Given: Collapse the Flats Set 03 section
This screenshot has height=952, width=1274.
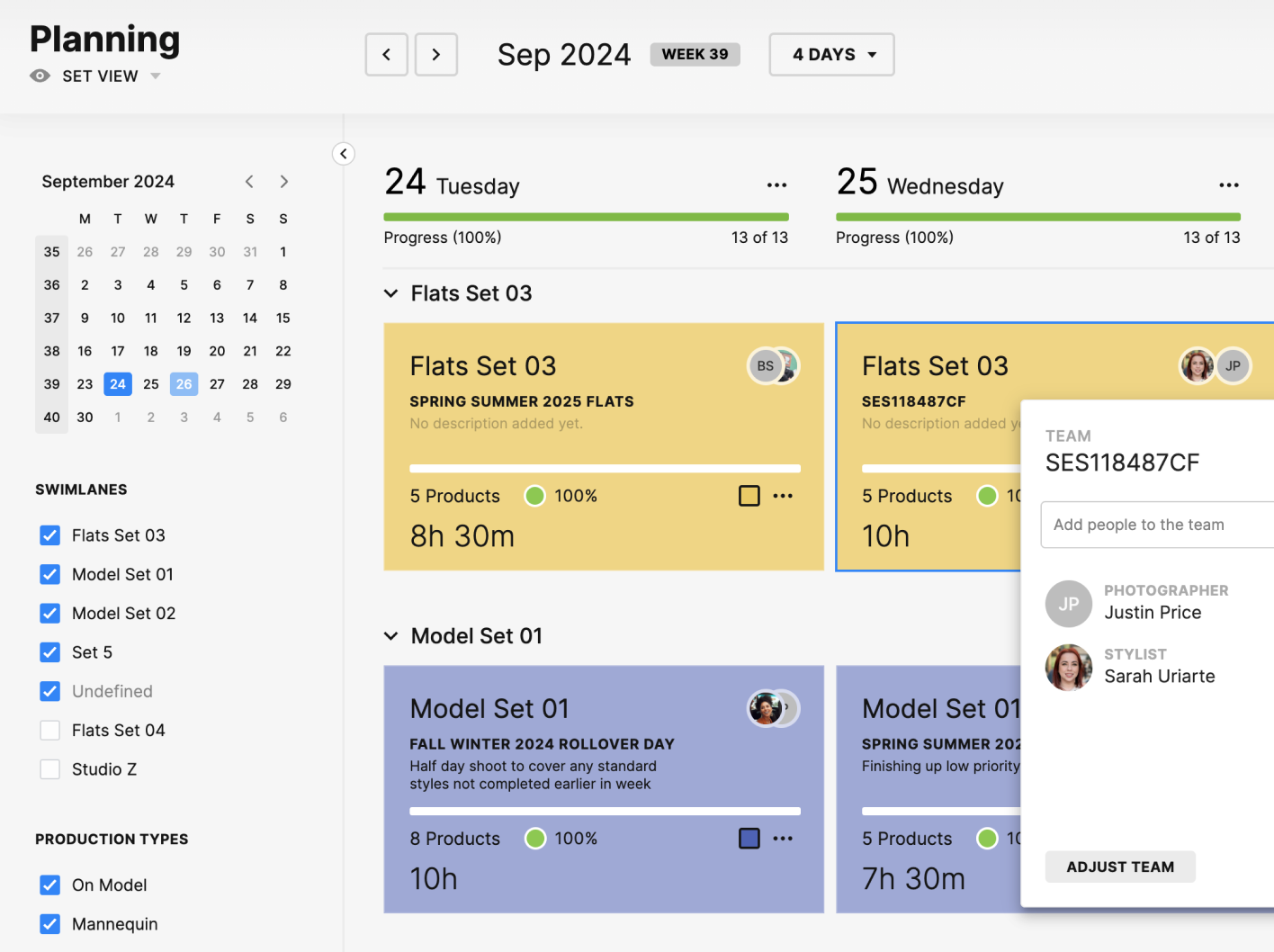Looking at the screenshot, I should (x=390, y=292).
